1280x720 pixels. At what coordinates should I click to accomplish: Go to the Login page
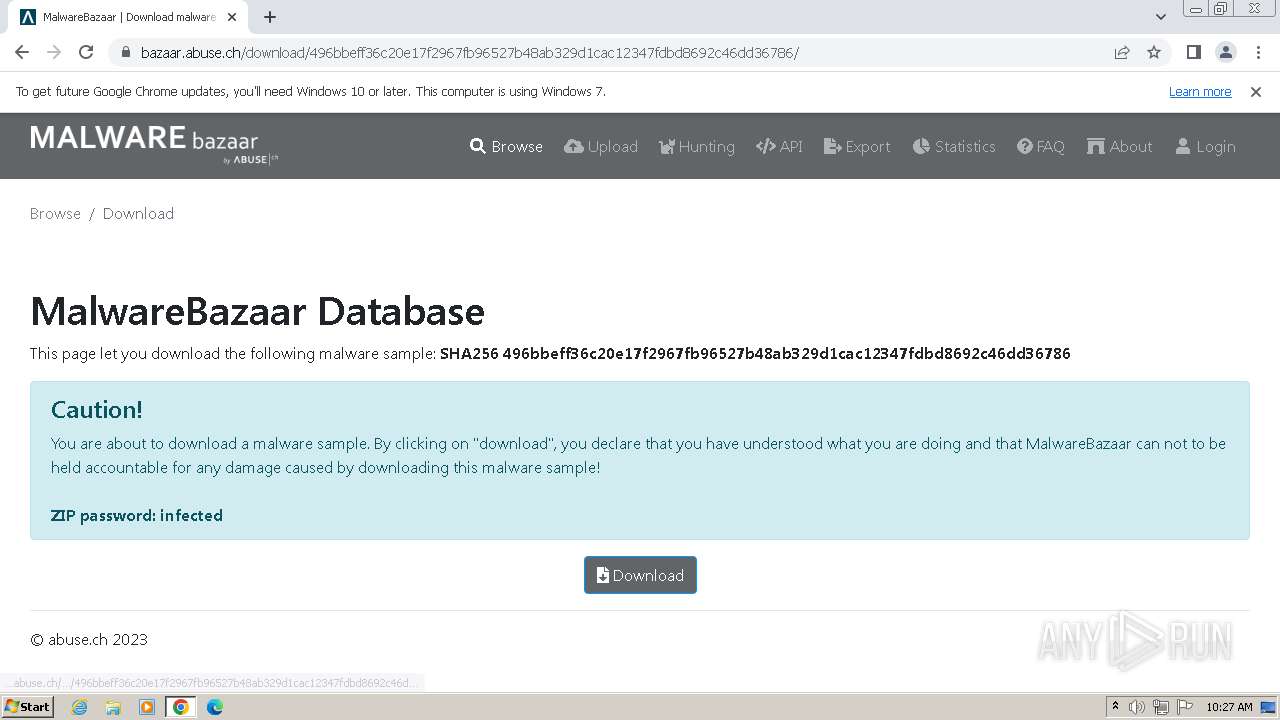[1205, 146]
